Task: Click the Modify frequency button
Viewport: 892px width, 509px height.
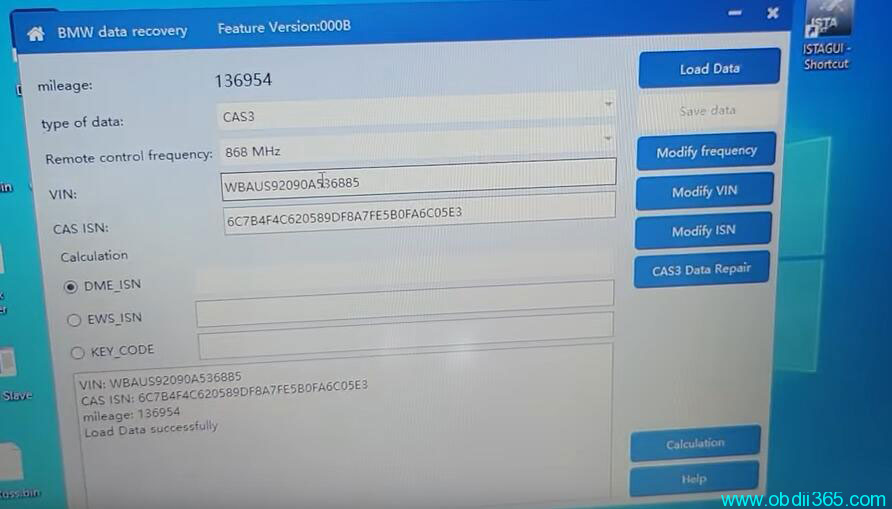Action: pos(706,151)
